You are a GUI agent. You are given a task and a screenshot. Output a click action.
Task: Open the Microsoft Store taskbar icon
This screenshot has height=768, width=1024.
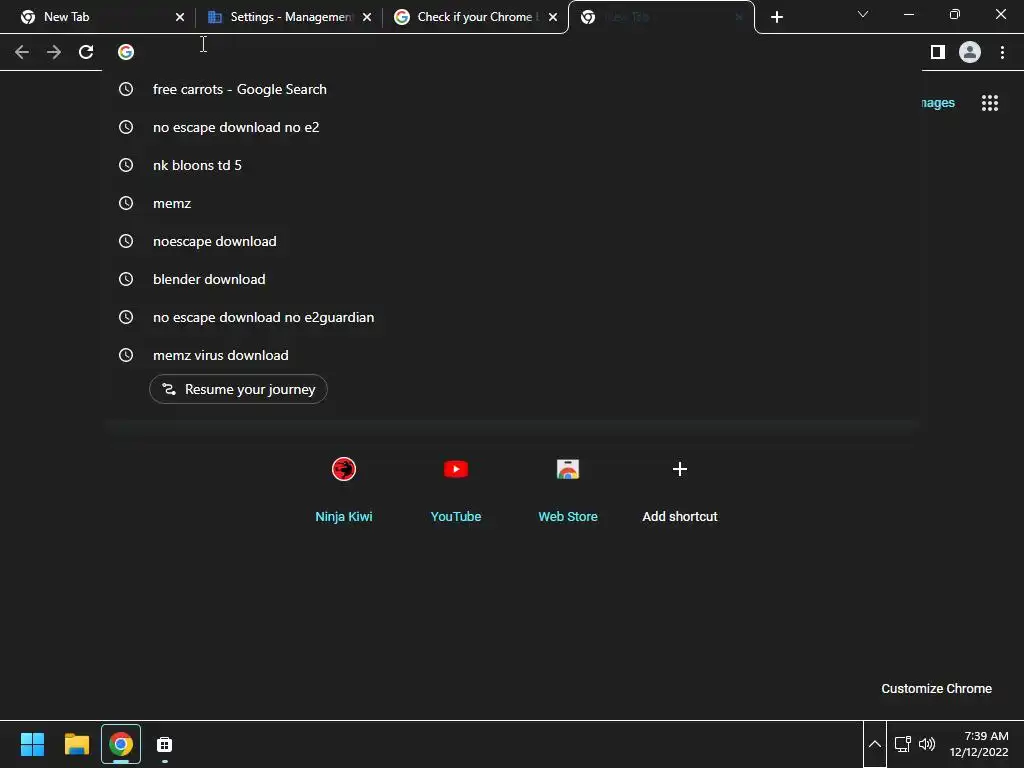click(x=165, y=744)
